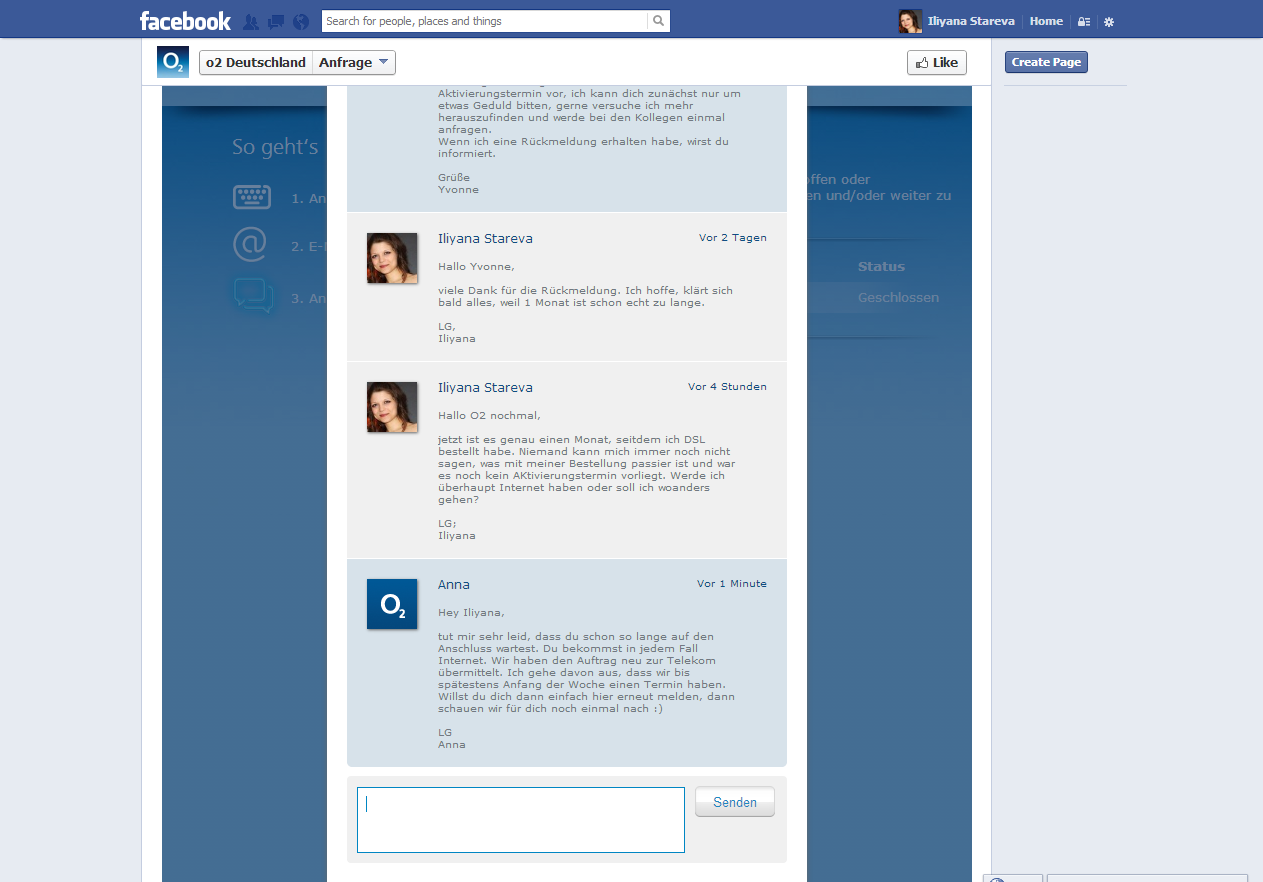Click the Status column header
The image size is (1263, 882).
pyautogui.click(x=881, y=267)
